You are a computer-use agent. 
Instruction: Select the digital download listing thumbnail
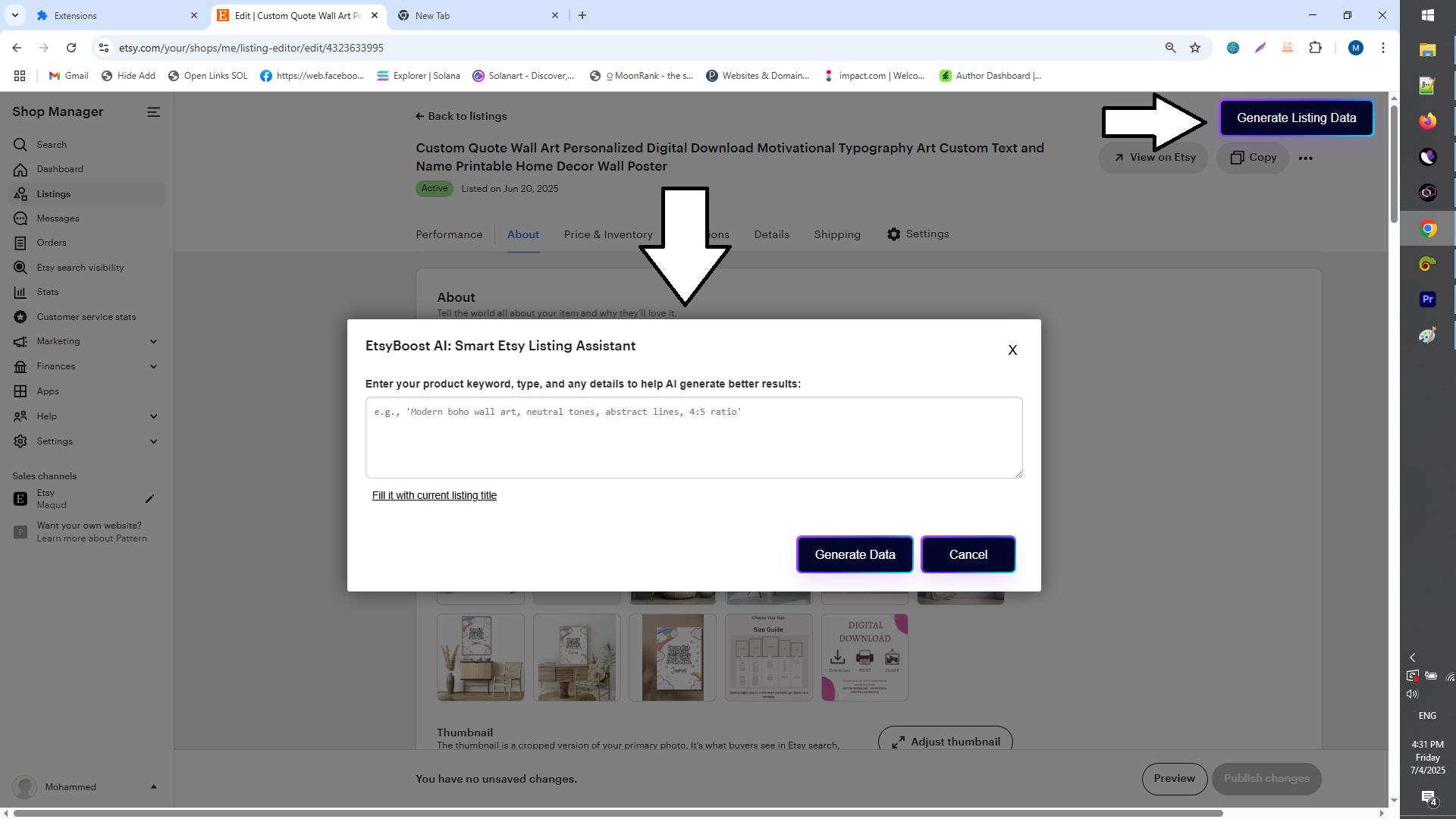(x=864, y=657)
